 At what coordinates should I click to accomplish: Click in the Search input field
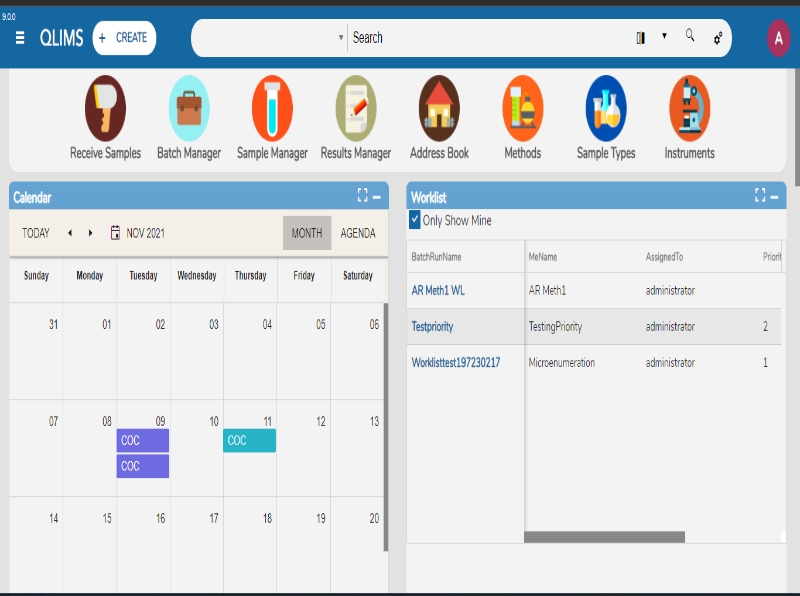coord(490,38)
